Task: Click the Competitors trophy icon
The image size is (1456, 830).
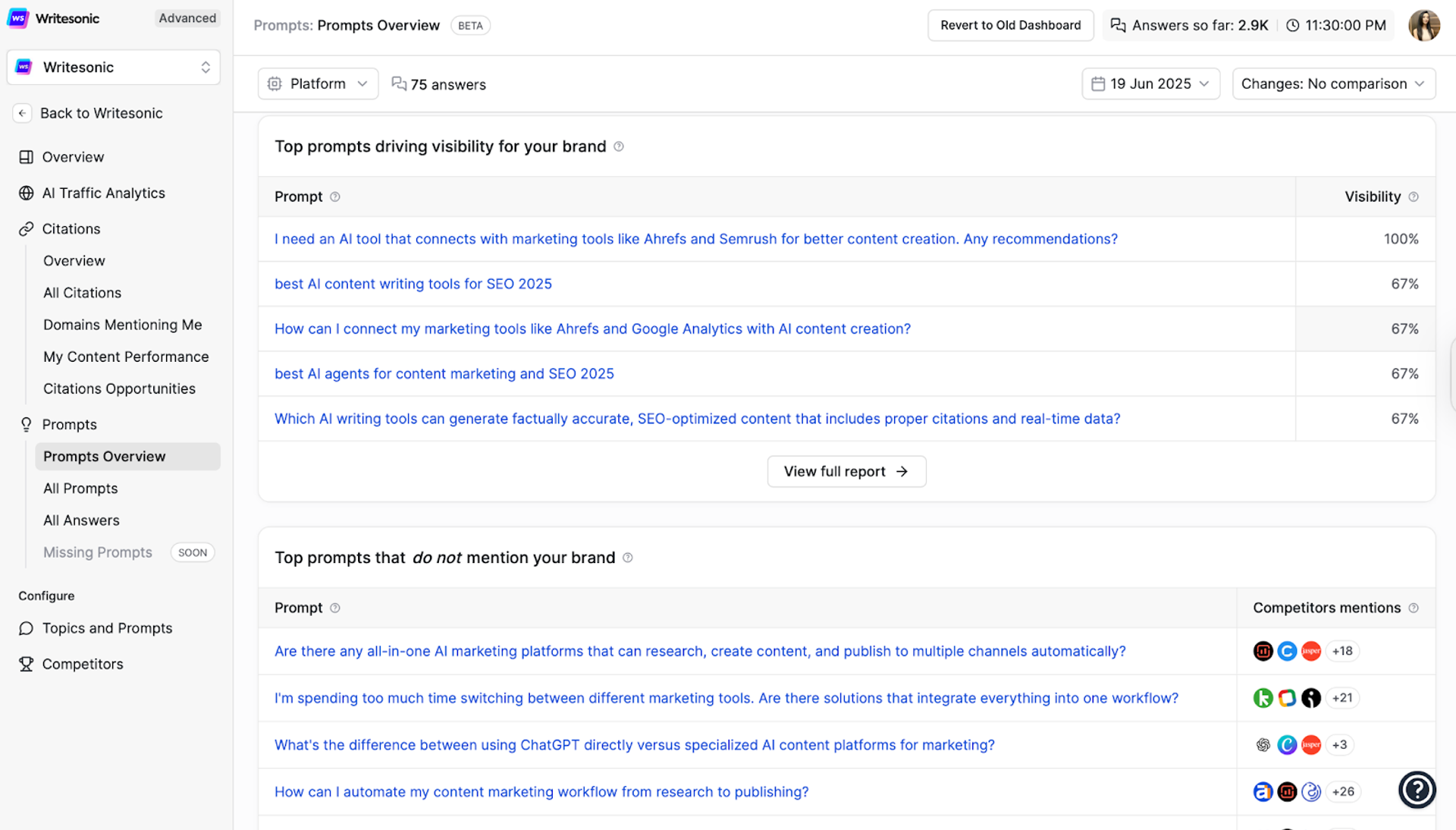Action: tap(27, 664)
